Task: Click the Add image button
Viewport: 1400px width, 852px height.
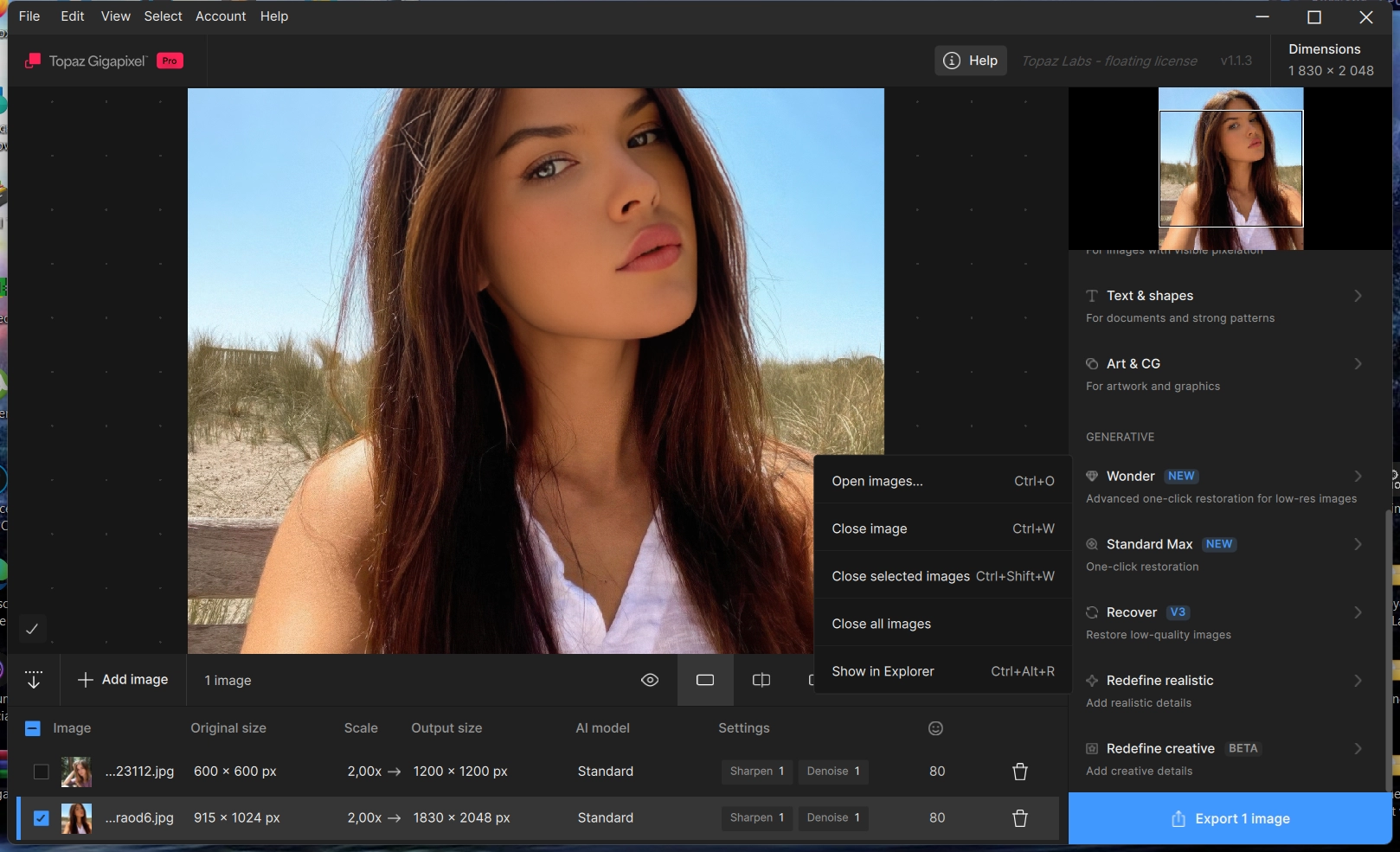Action: pos(123,680)
